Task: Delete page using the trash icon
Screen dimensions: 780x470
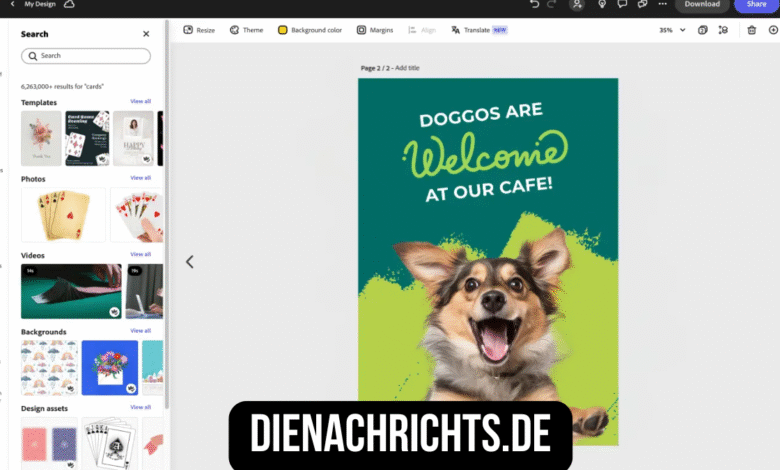Action: [751, 30]
